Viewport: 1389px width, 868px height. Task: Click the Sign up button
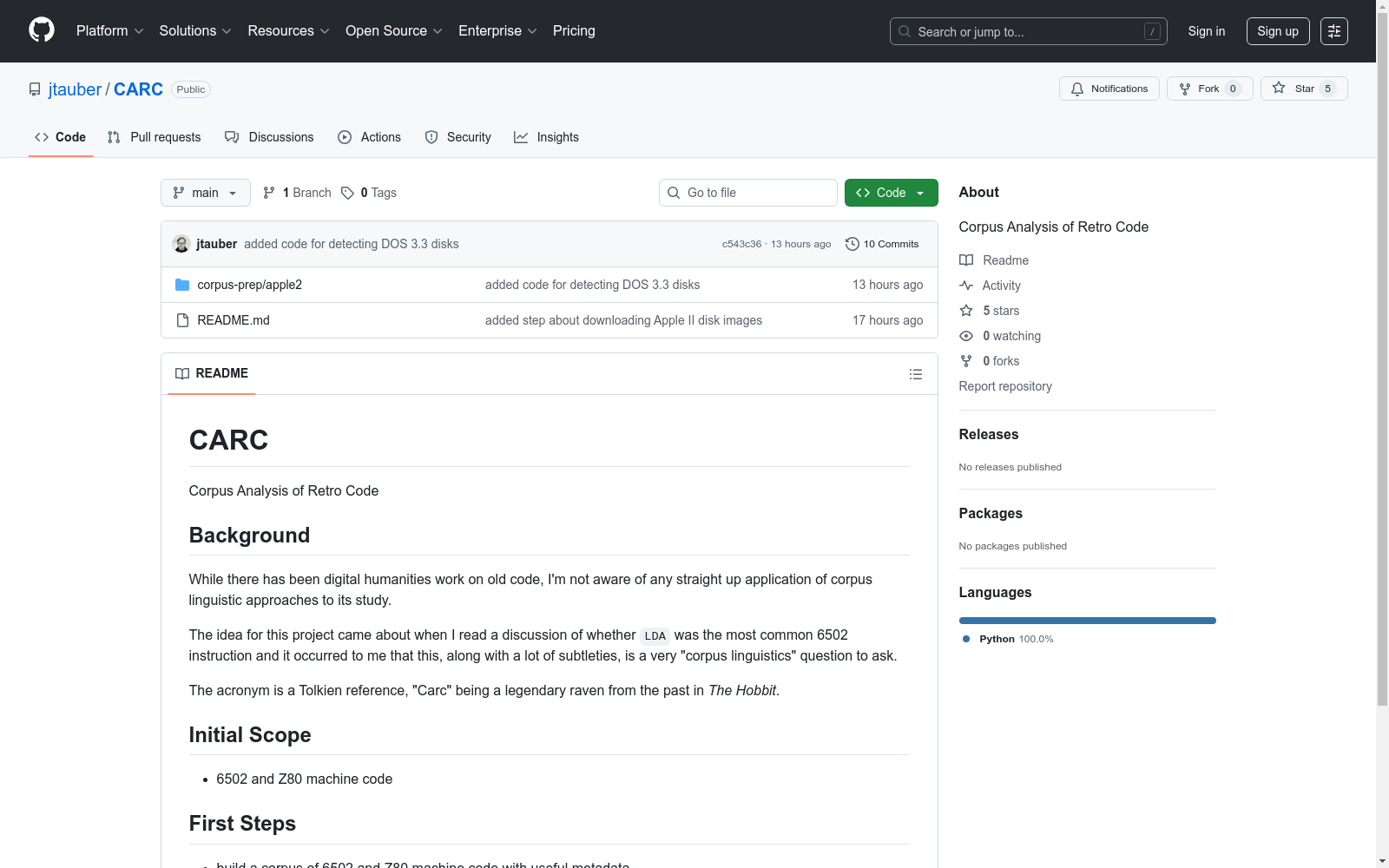1278,31
